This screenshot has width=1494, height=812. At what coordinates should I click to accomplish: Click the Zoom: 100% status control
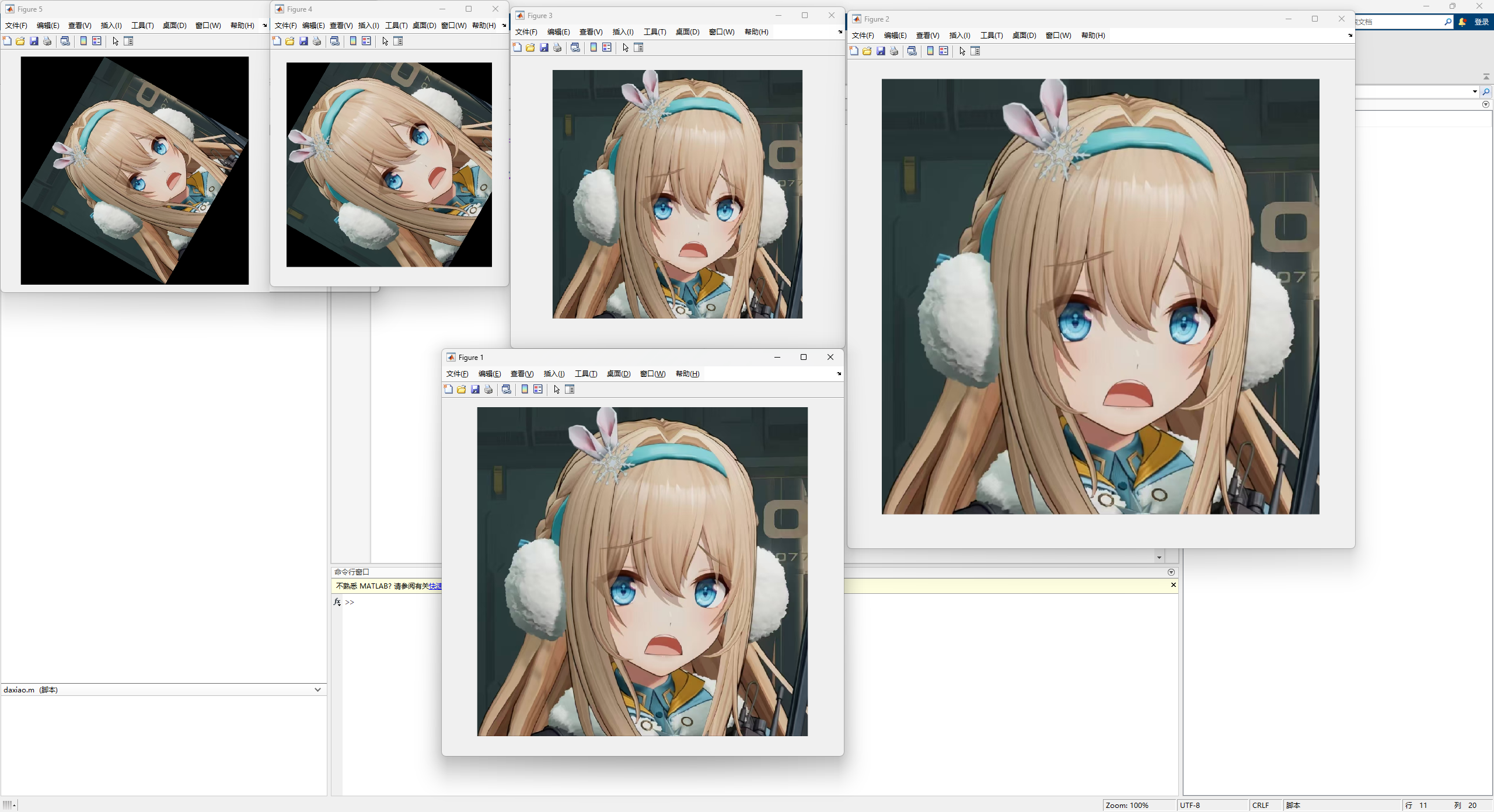click(1126, 805)
